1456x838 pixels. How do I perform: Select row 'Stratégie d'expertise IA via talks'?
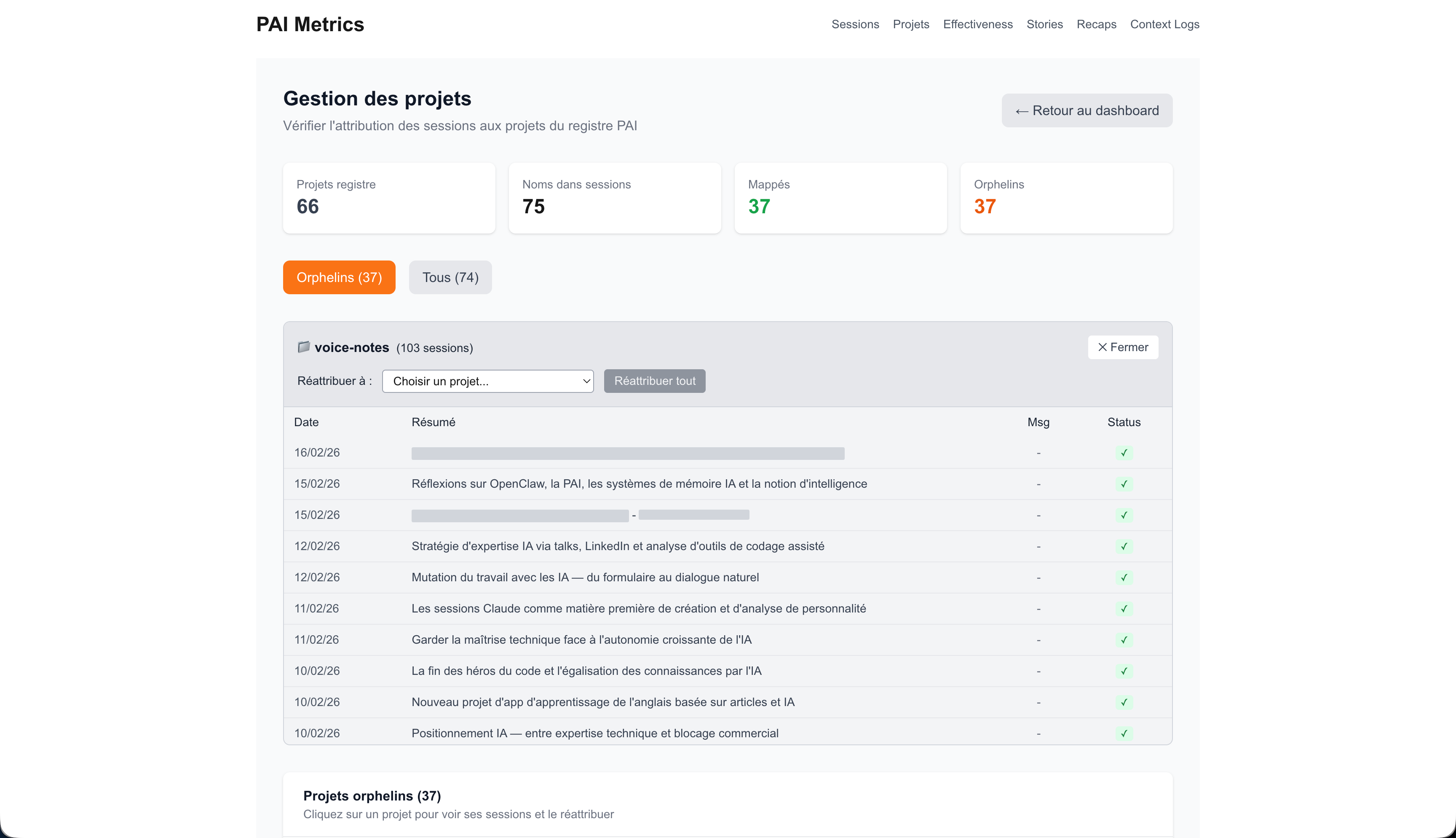pyautogui.click(x=728, y=546)
